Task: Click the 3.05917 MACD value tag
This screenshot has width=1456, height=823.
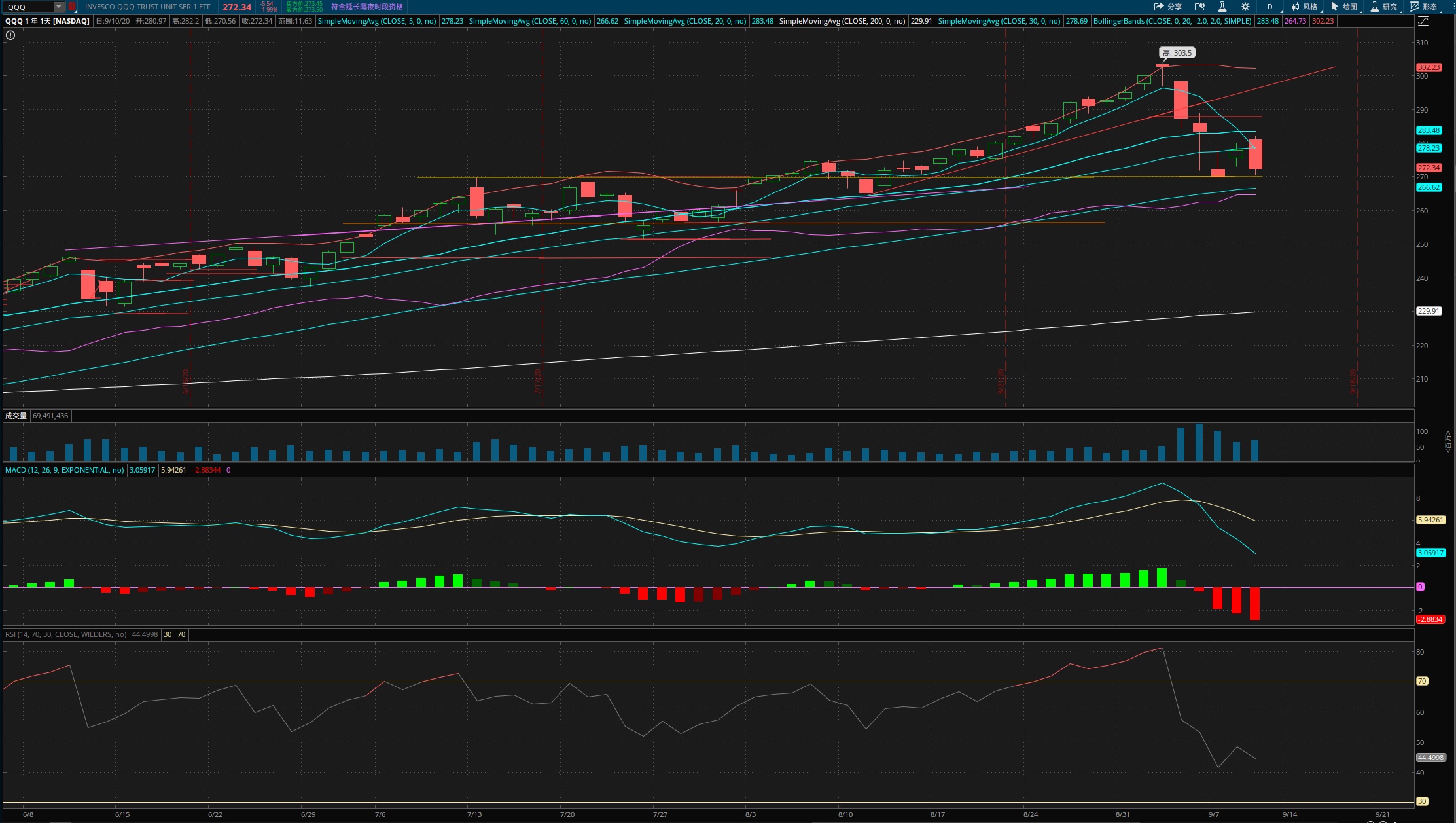Action: click(x=1430, y=553)
